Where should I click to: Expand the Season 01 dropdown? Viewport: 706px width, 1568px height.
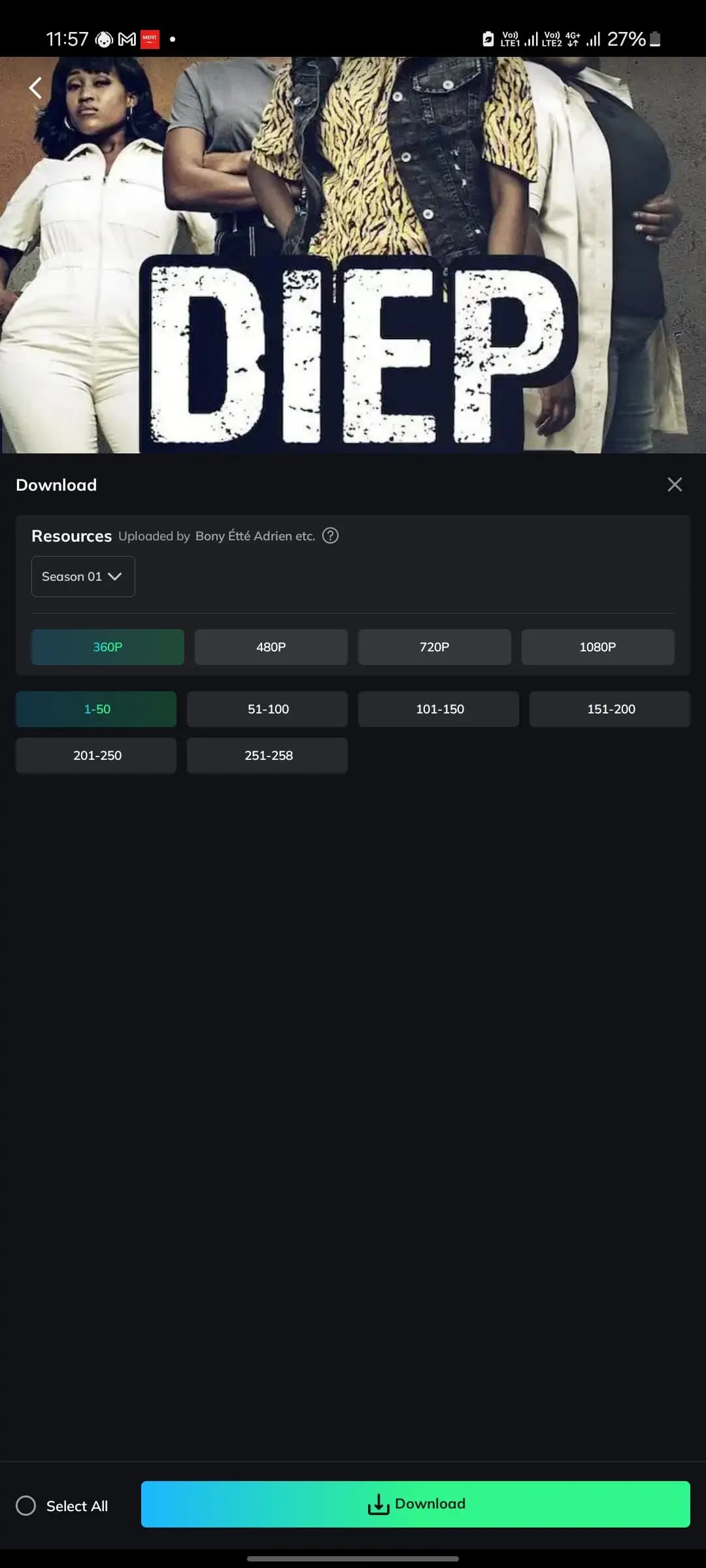[83, 576]
